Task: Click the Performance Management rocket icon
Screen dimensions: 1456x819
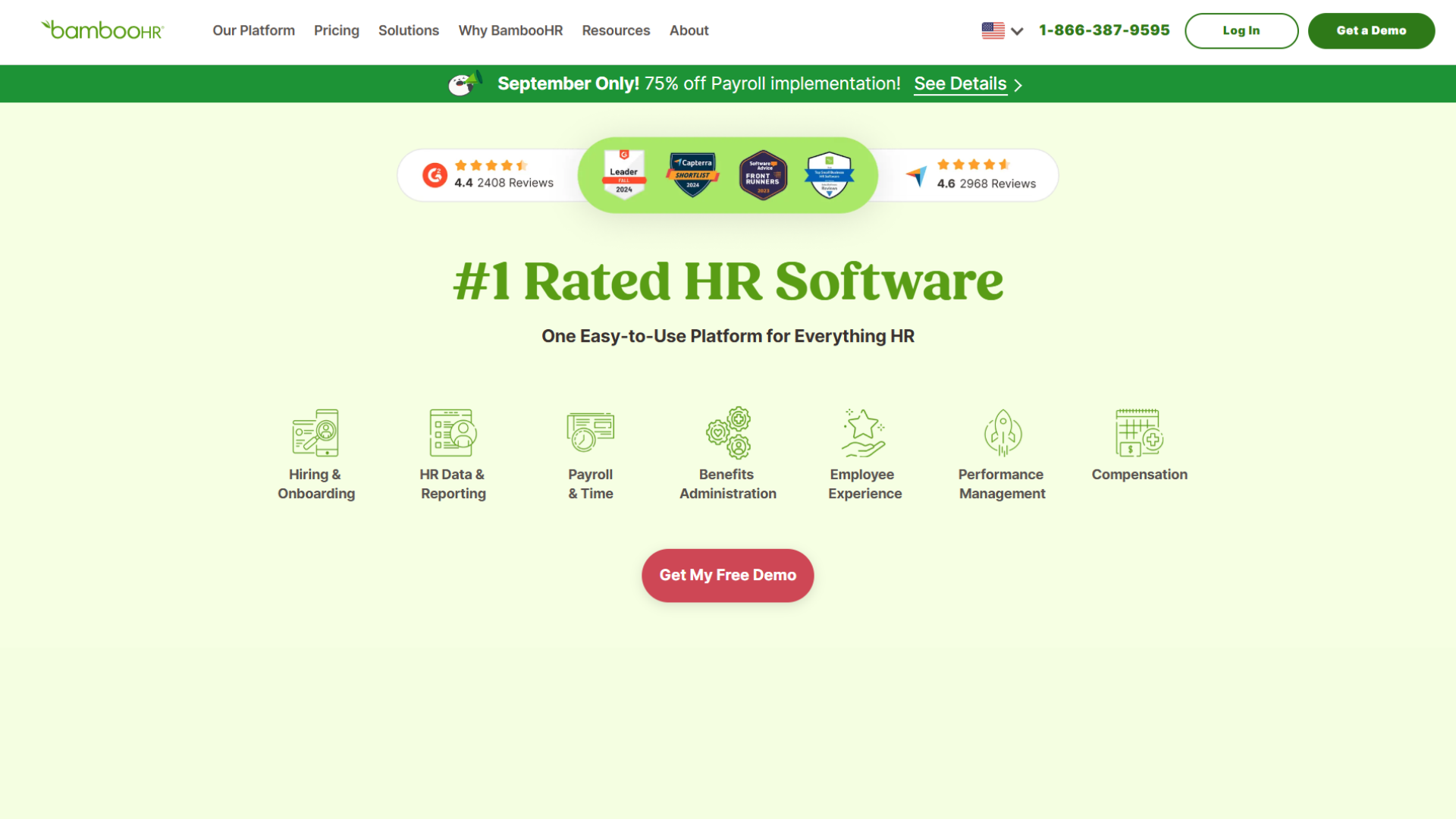Action: click(1003, 433)
